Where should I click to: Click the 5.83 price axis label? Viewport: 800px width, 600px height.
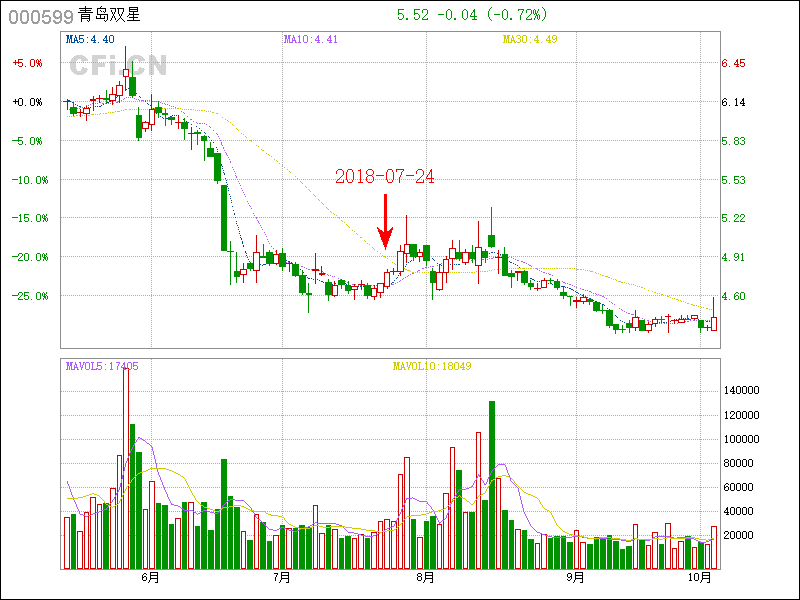[733, 141]
